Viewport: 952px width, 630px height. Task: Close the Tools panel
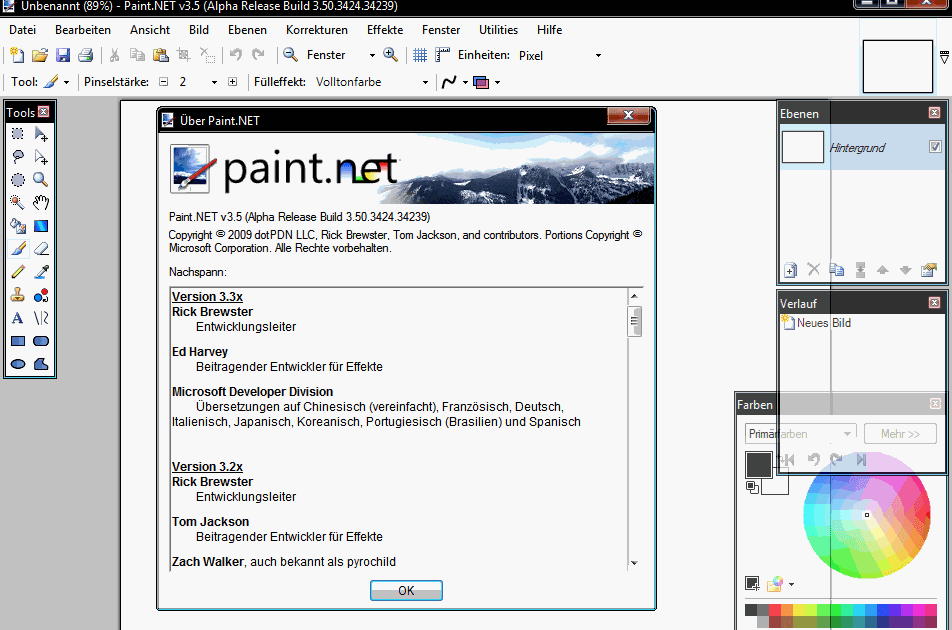tap(44, 112)
